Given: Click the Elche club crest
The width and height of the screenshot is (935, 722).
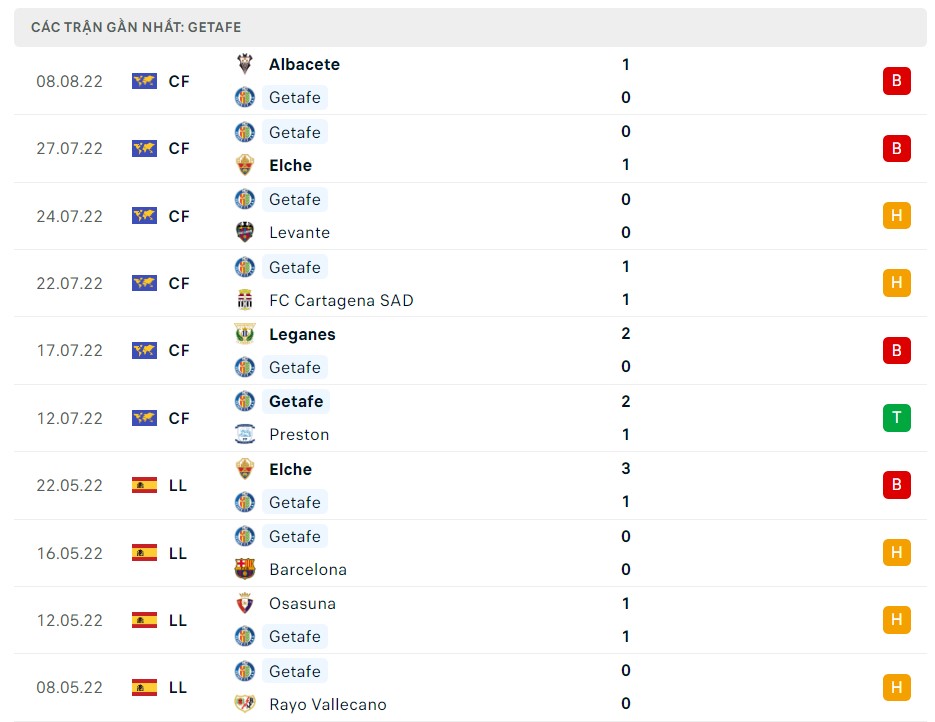Looking at the screenshot, I should (245, 165).
